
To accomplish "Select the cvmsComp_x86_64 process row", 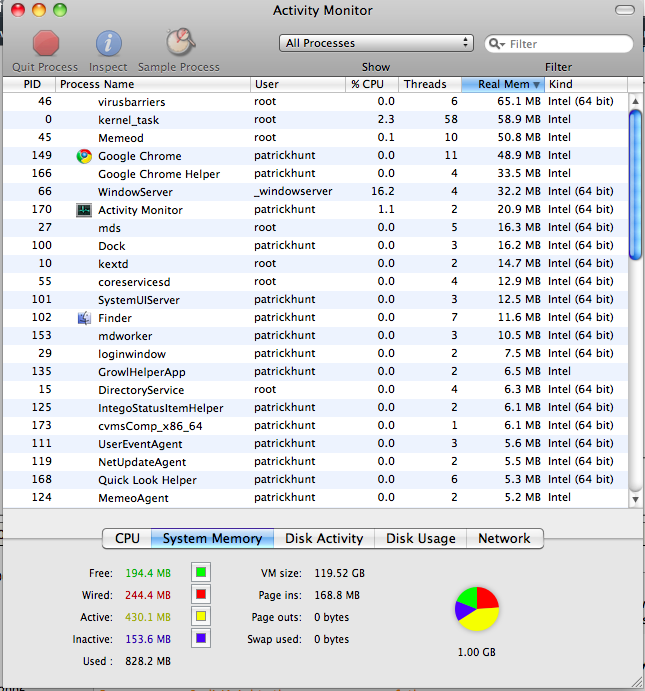I will 315,426.
